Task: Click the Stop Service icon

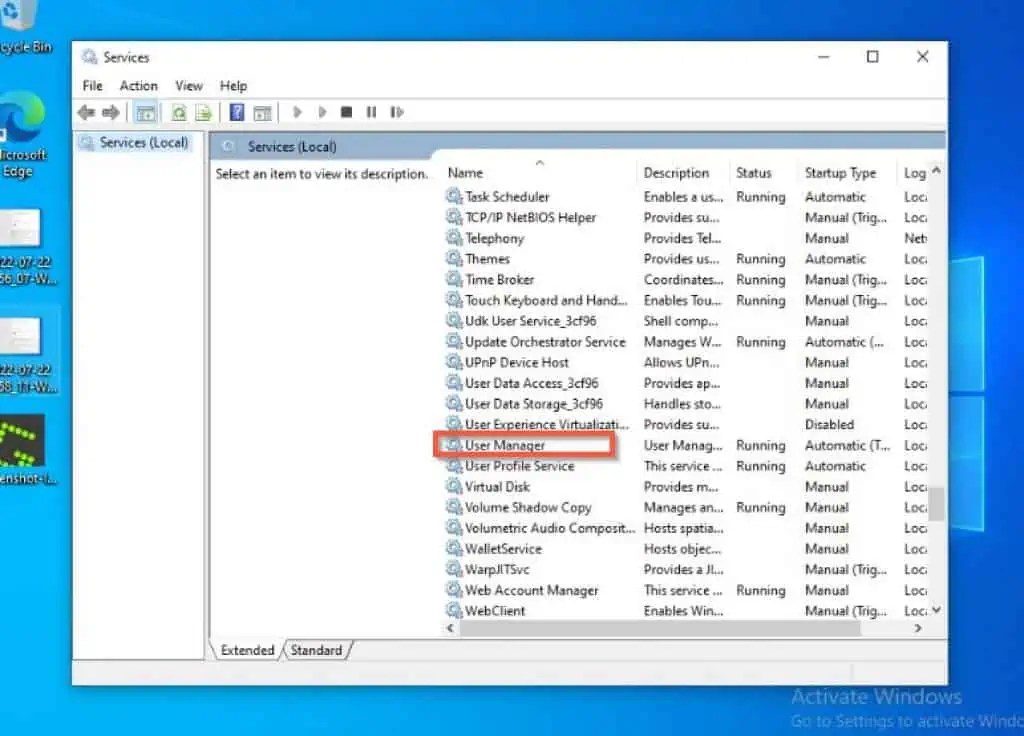Action: click(x=346, y=112)
